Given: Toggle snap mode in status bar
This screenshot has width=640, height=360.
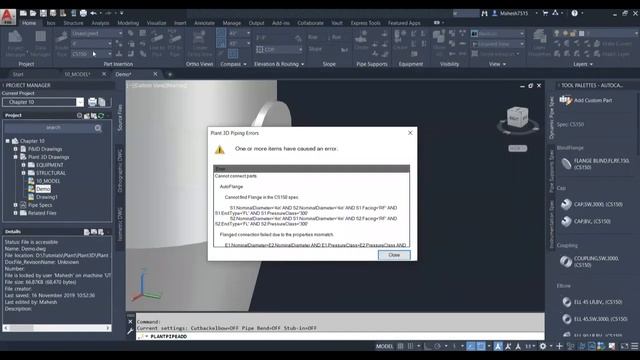Looking at the screenshot, I should pos(410,346).
